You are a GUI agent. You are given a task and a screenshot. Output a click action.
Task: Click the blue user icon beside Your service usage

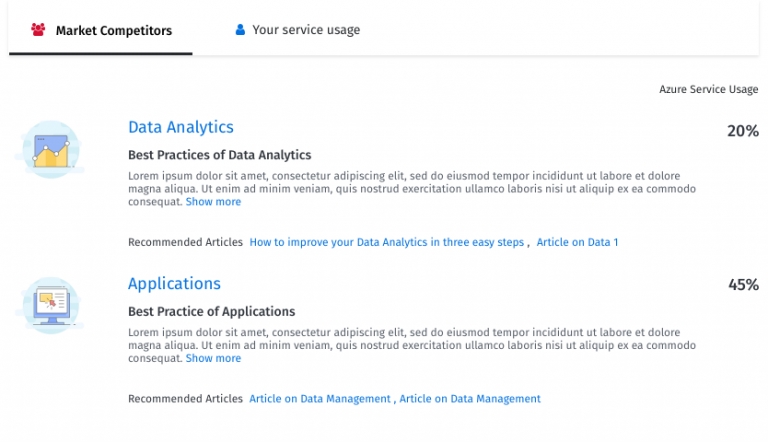click(240, 30)
